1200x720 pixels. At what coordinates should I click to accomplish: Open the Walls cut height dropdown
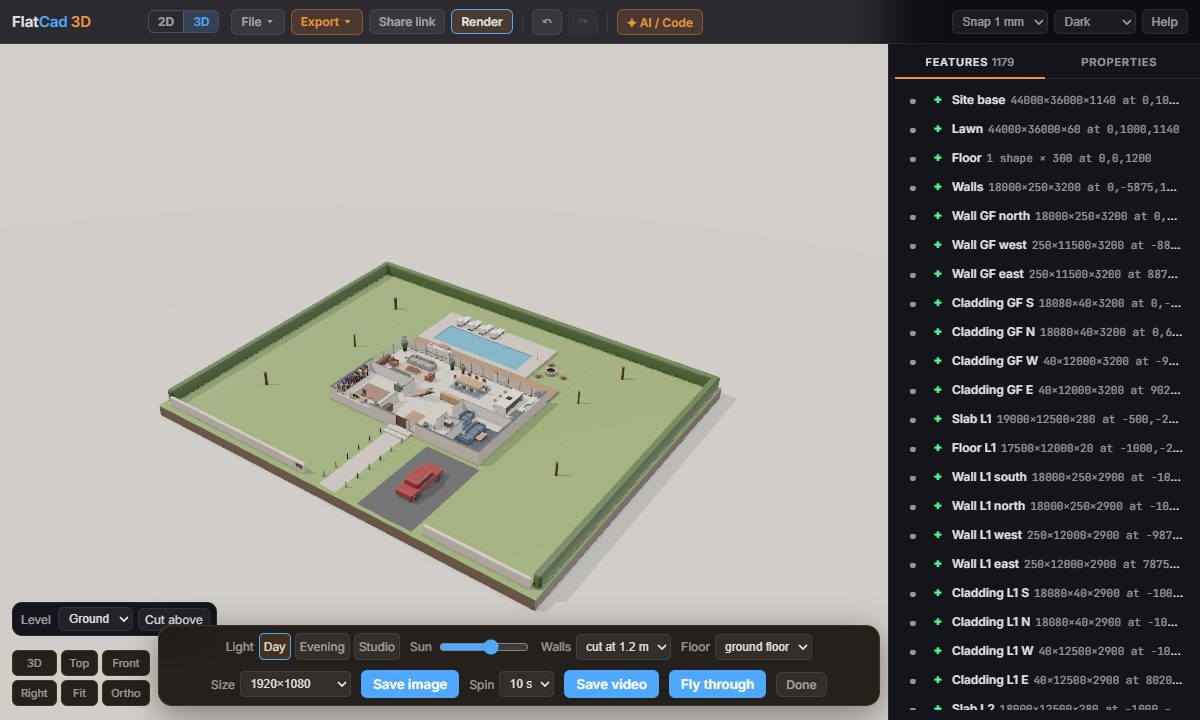[x=623, y=647]
